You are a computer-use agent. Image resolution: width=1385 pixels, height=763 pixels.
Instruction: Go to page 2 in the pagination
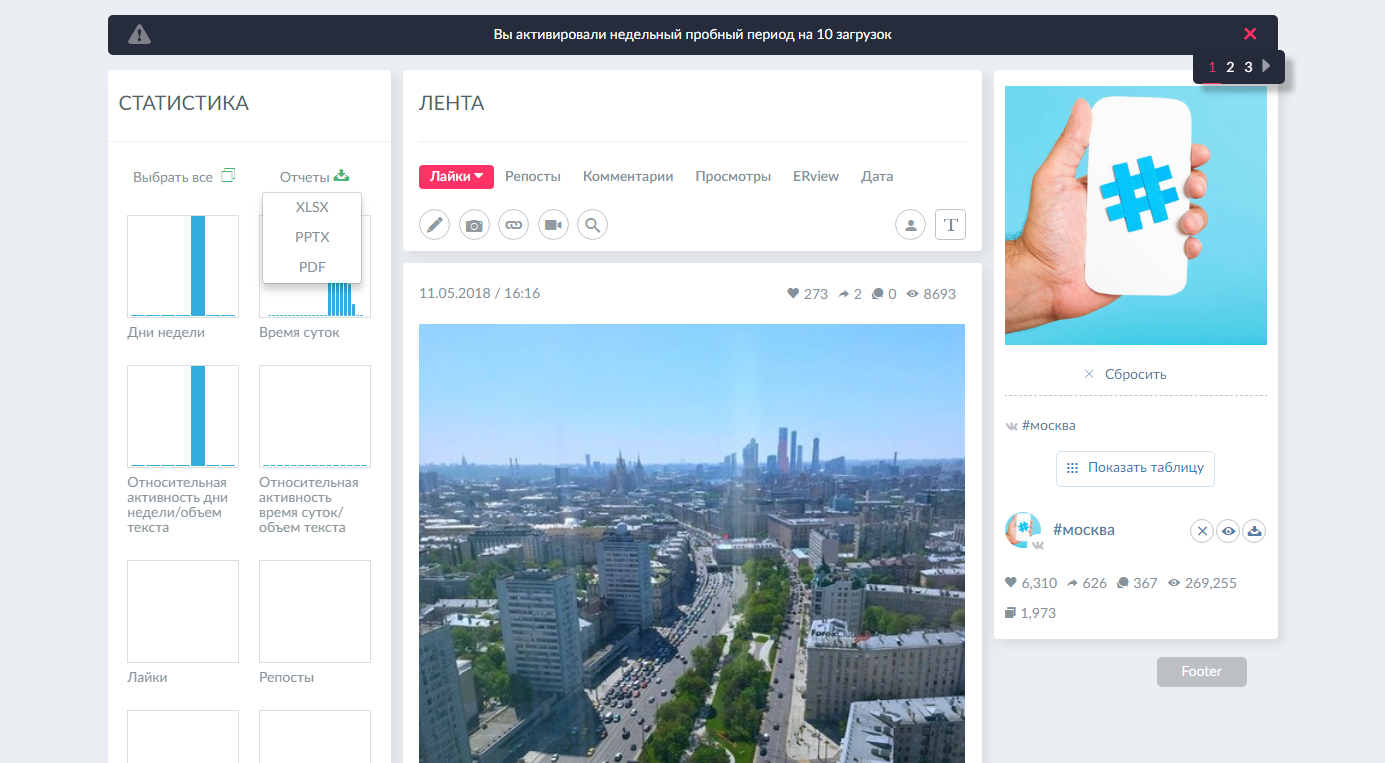(x=1230, y=67)
